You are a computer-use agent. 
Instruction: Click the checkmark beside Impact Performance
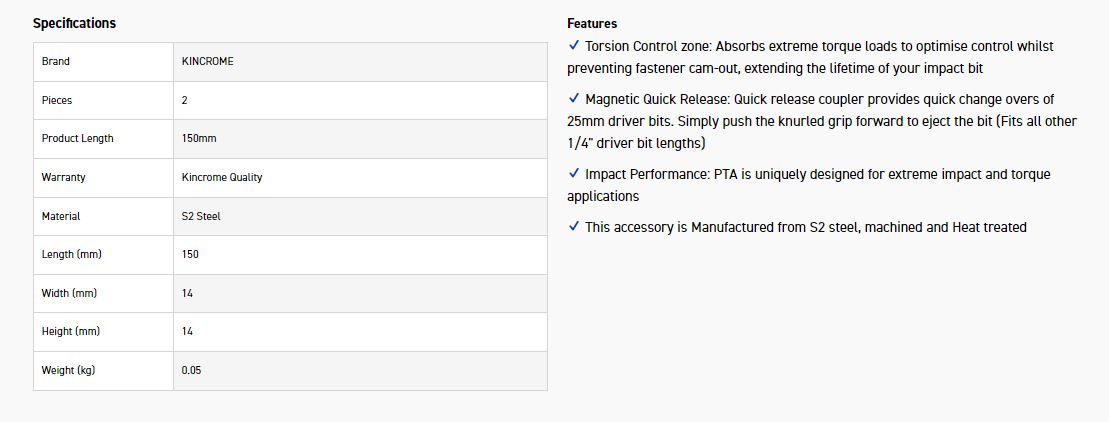click(573, 174)
